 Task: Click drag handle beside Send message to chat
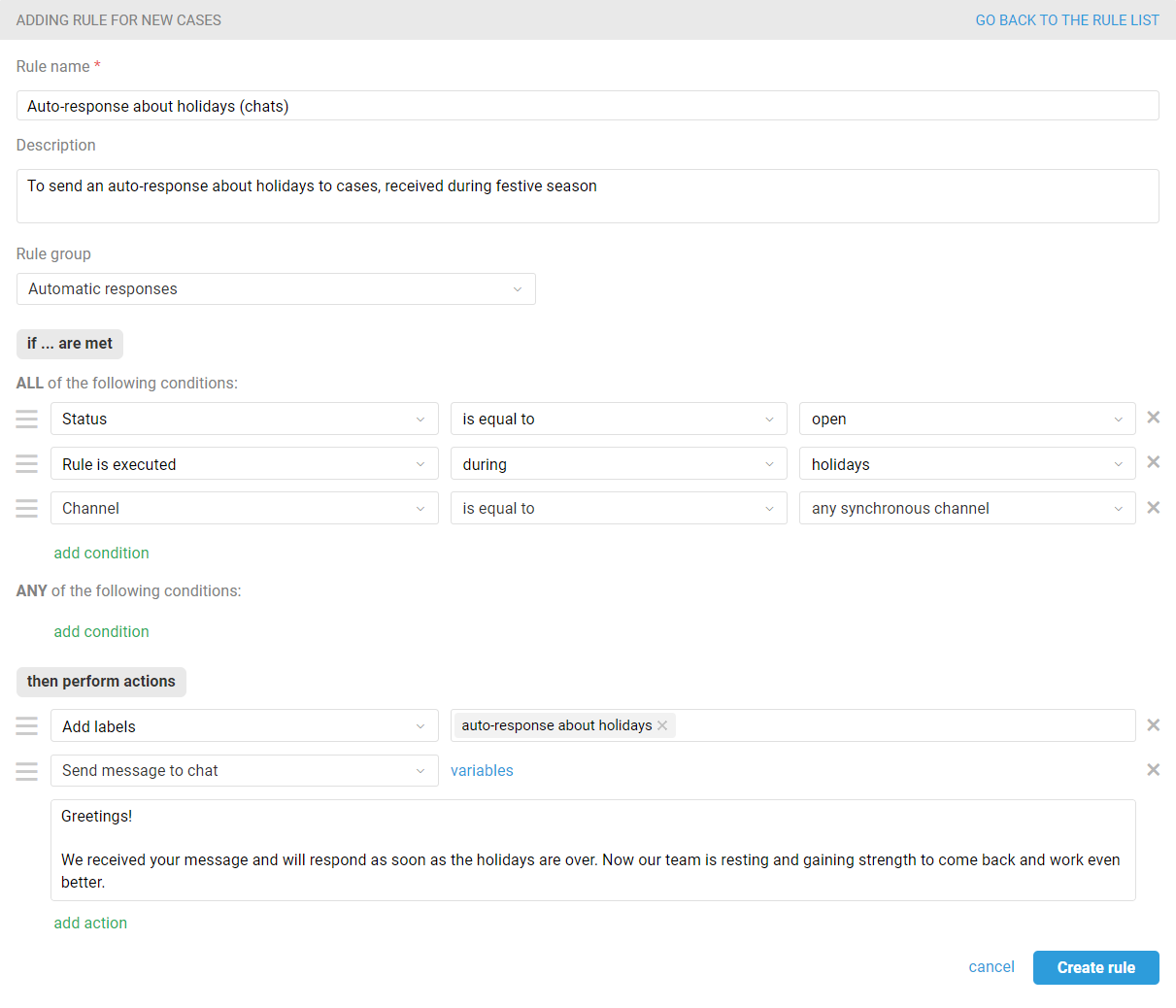(27, 771)
